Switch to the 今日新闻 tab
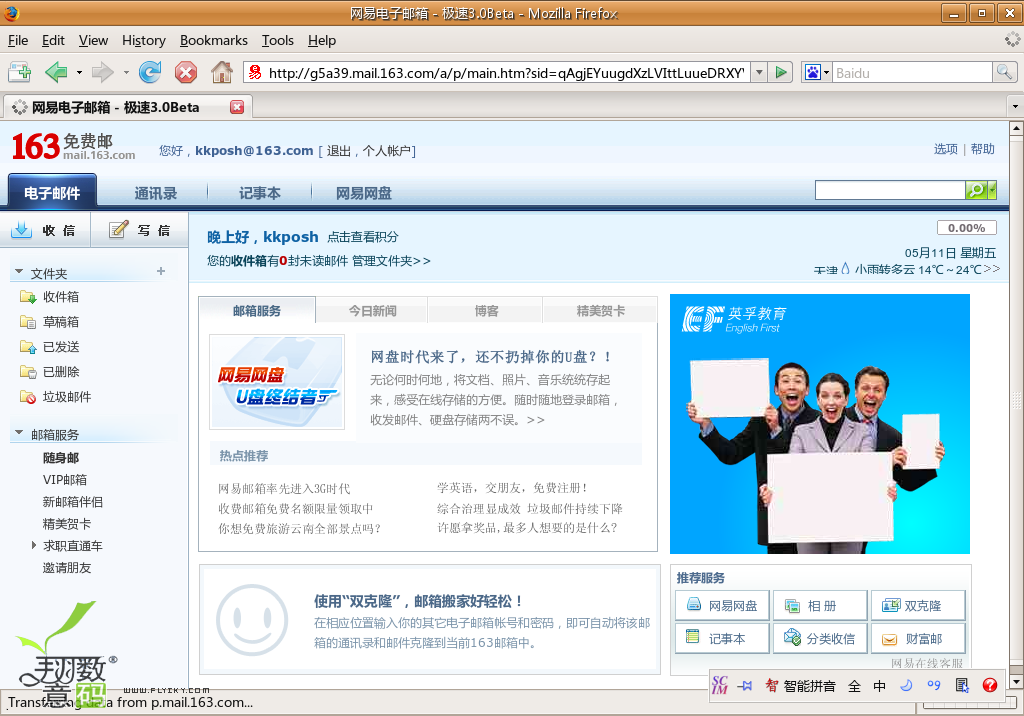The width and height of the screenshot is (1024, 716). click(372, 311)
